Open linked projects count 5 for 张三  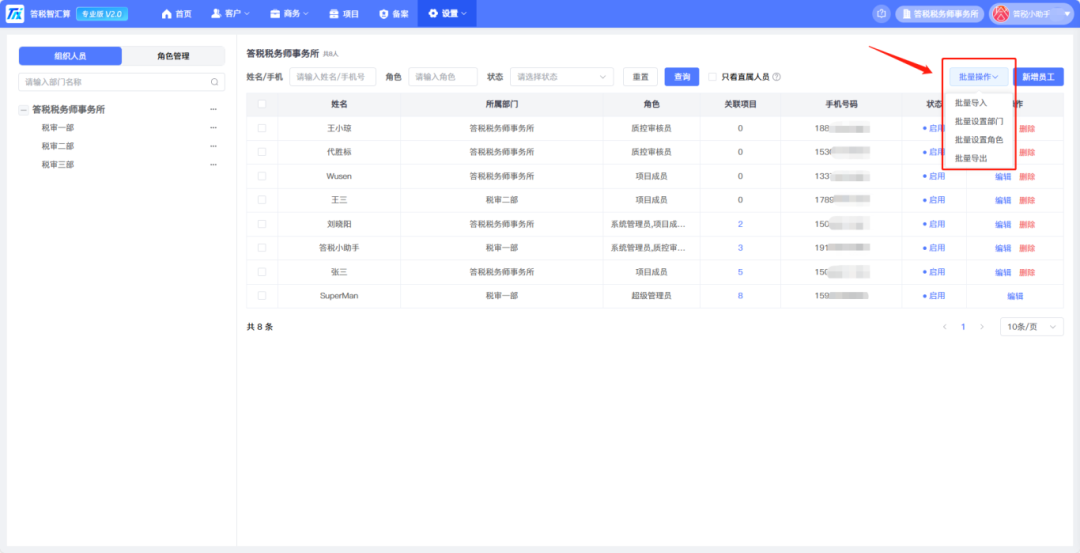[x=740, y=272]
